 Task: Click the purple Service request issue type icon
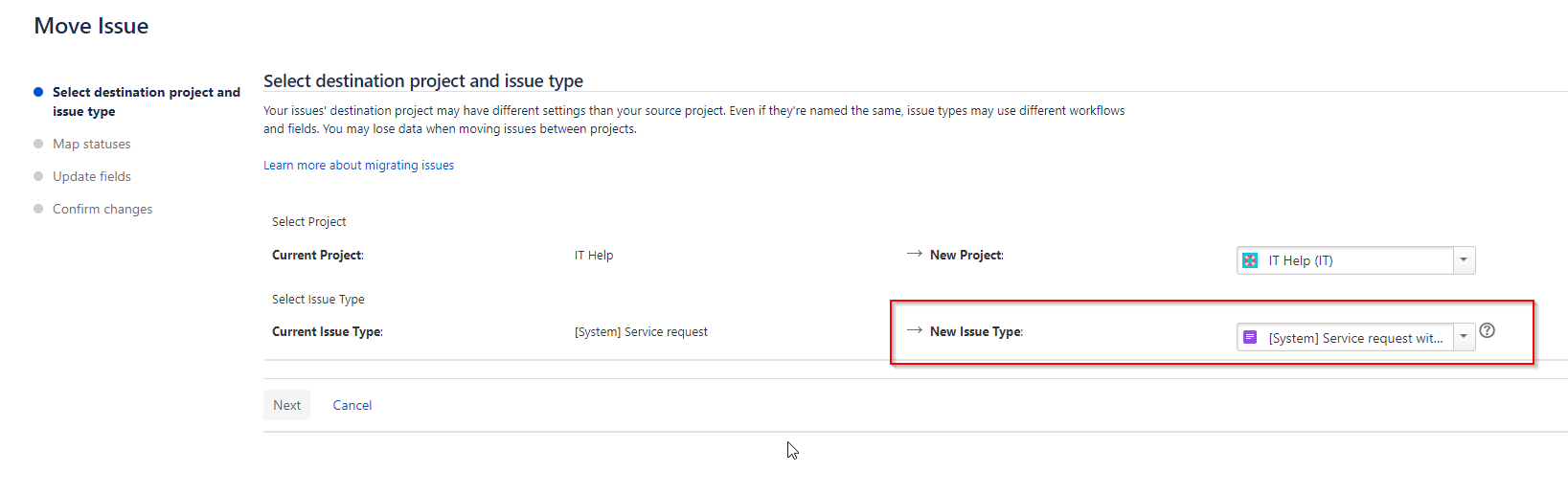pos(1250,337)
